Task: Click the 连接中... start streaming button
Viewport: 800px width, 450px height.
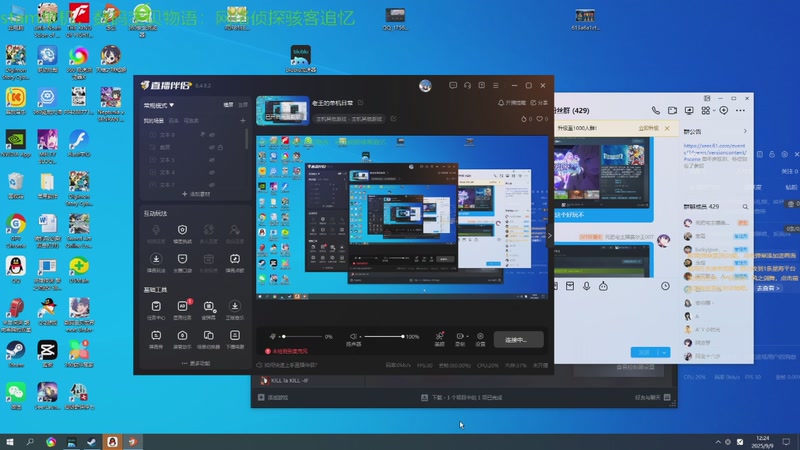Action: point(518,340)
